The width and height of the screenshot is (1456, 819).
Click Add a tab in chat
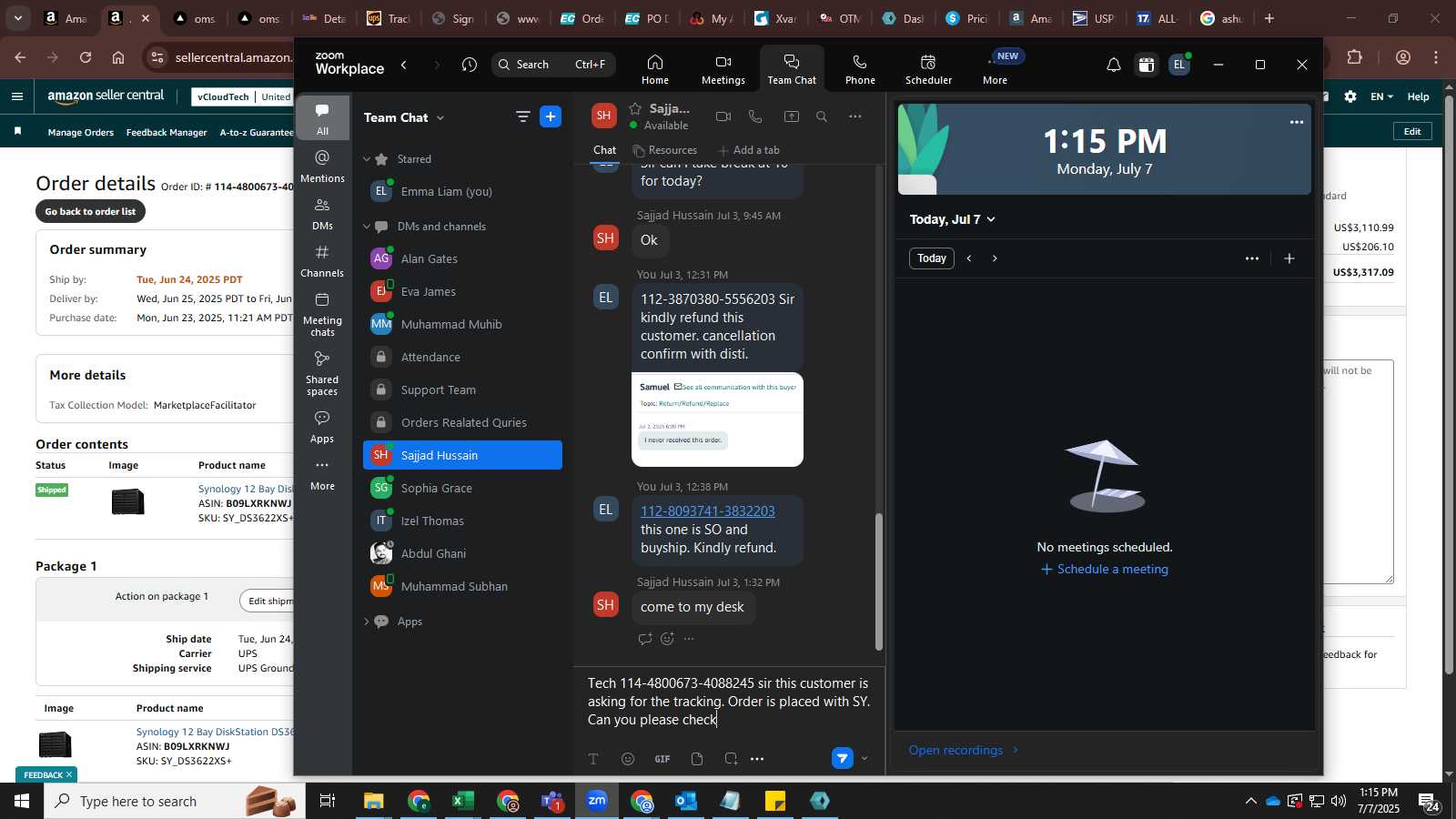(x=749, y=150)
